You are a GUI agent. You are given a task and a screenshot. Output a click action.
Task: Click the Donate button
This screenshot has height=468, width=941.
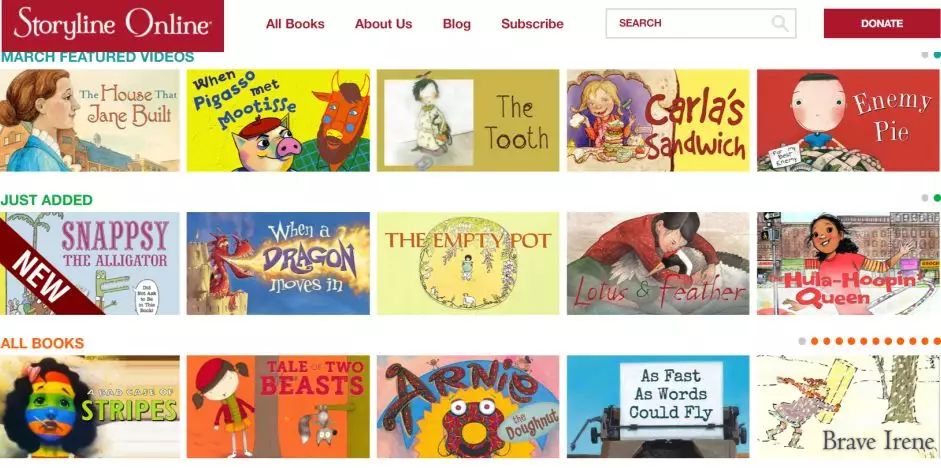click(882, 23)
